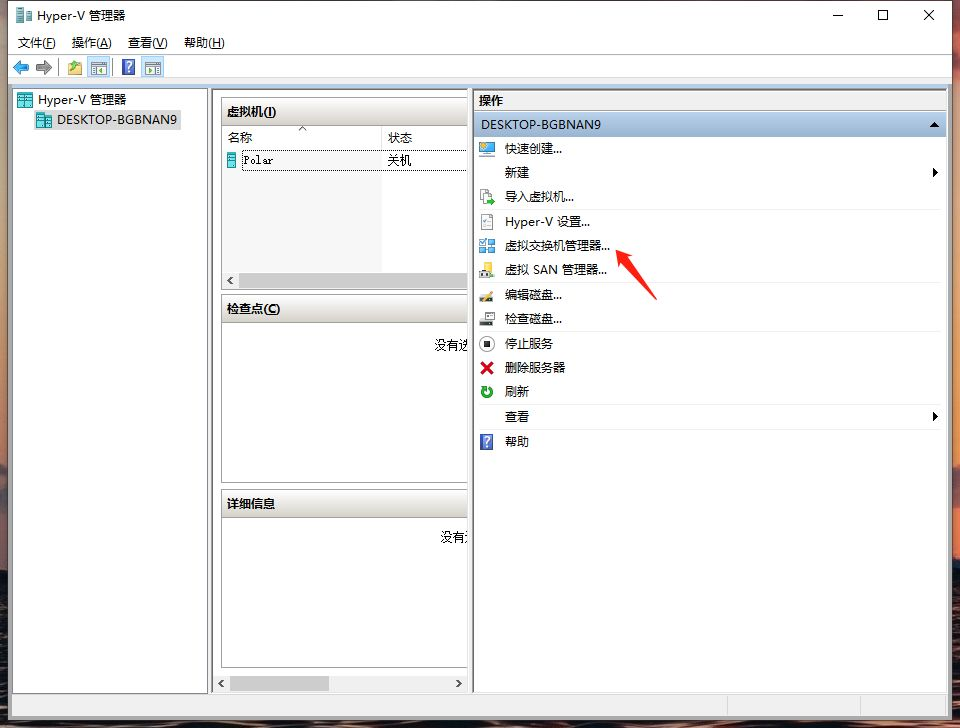Click left arrow of virtual machine list scrollbar
Image resolution: width=960 pixels, height=728 pixels.
[x=230, y=281]
